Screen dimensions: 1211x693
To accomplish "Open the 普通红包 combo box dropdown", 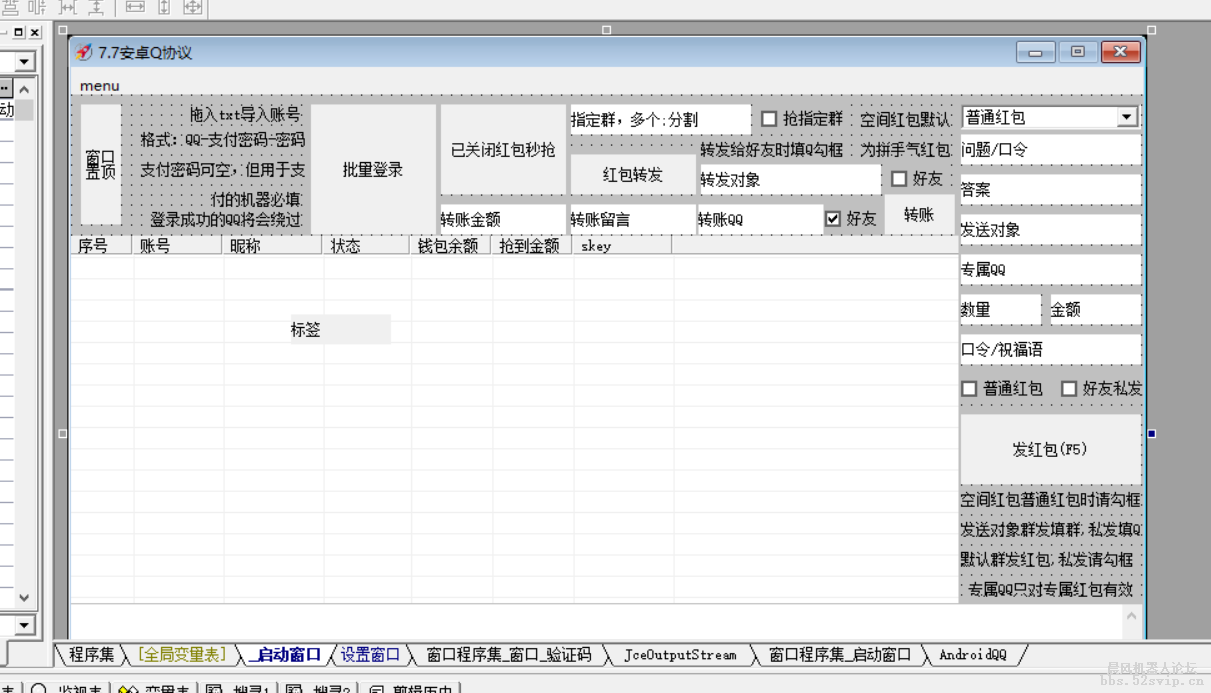I will point(1127,118).
